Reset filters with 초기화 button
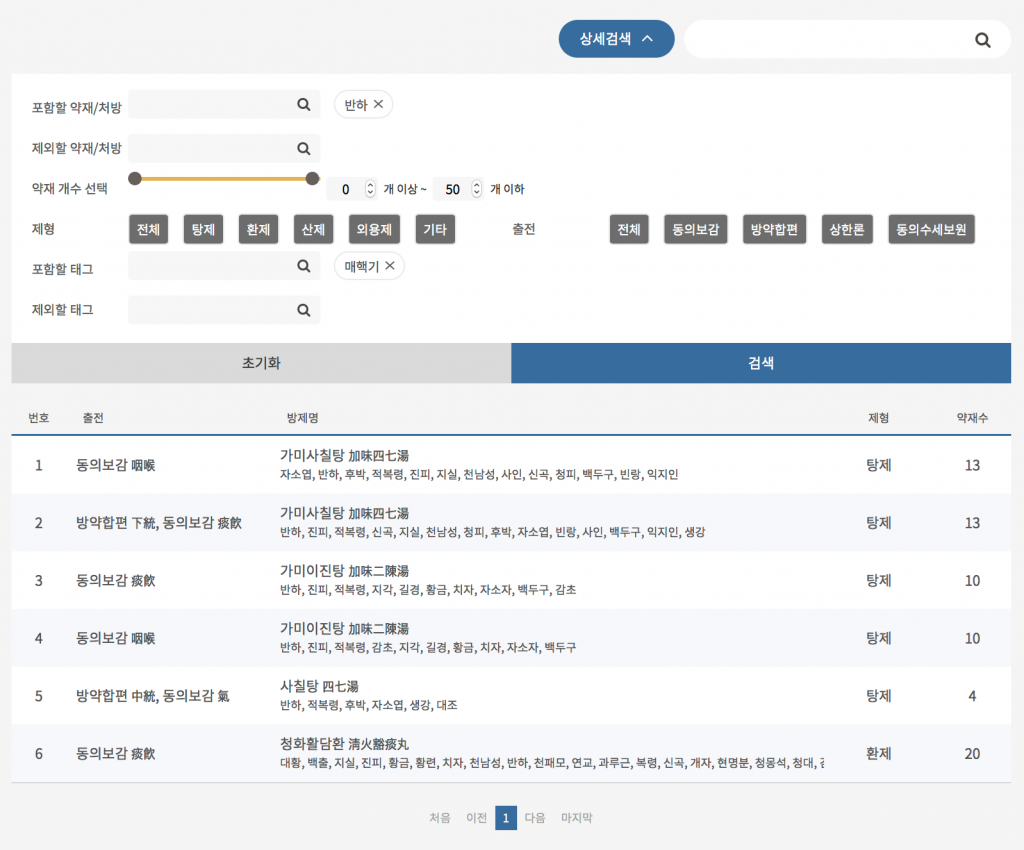Image resolution: width=1024 pixels, height=850 pixels. coord(261,363)
